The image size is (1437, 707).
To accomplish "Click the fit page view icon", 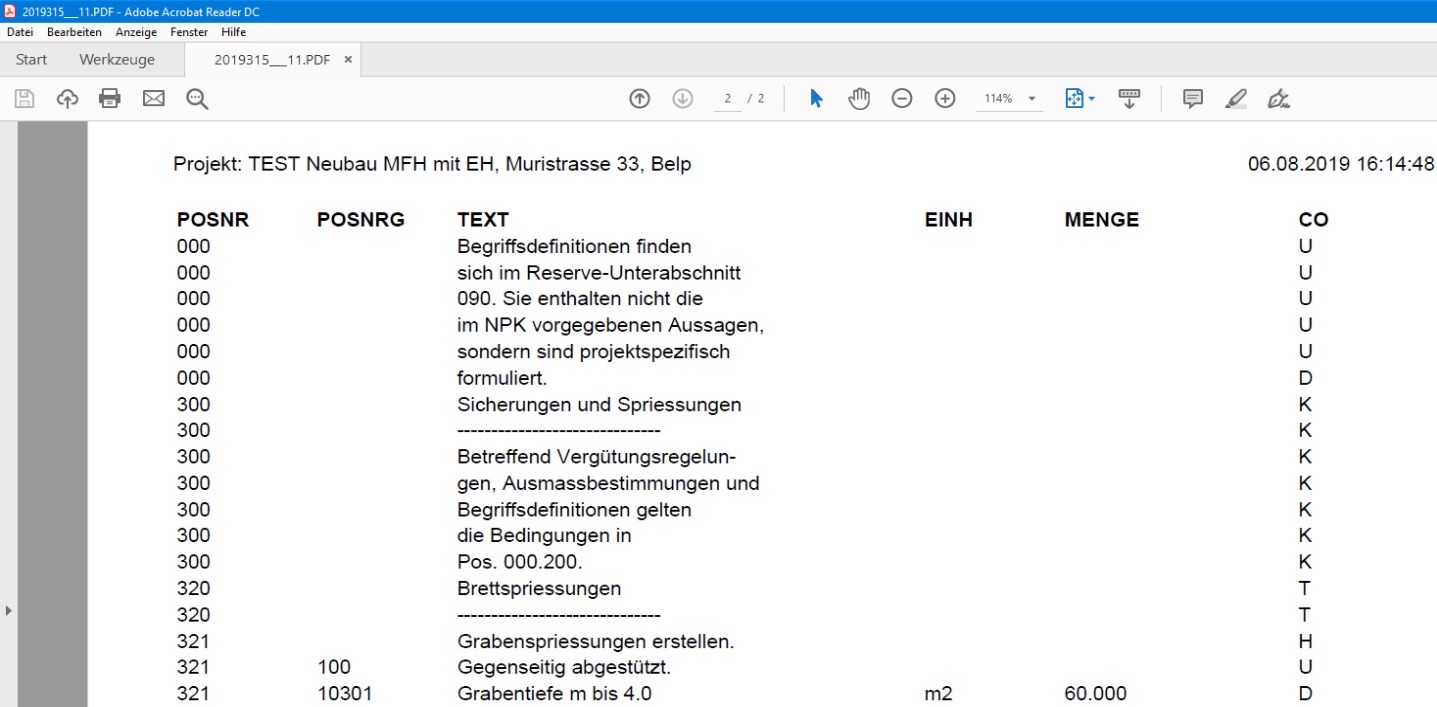I will click(1075, 98).
